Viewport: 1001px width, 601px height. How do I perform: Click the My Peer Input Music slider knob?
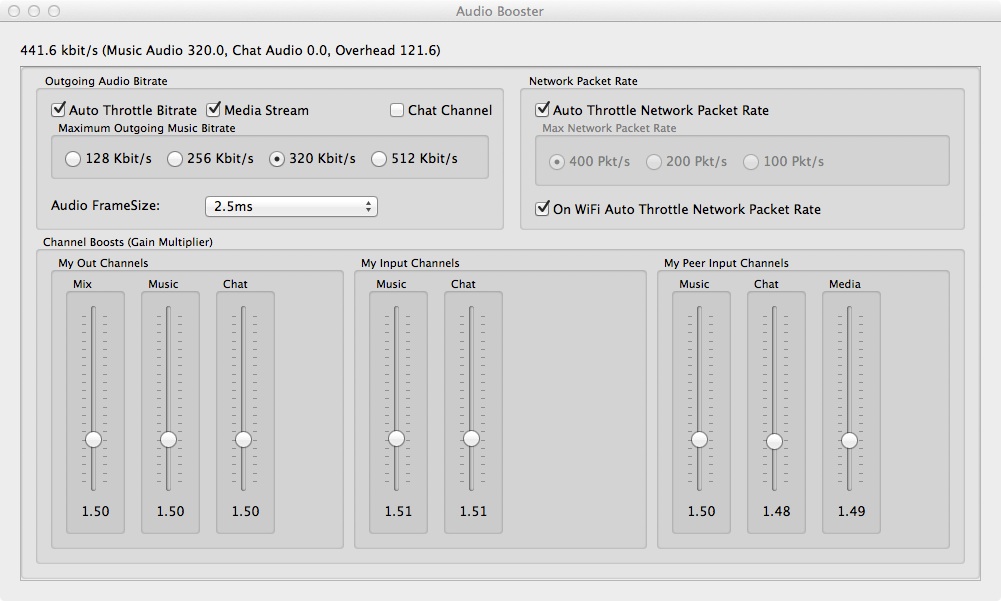699,439
